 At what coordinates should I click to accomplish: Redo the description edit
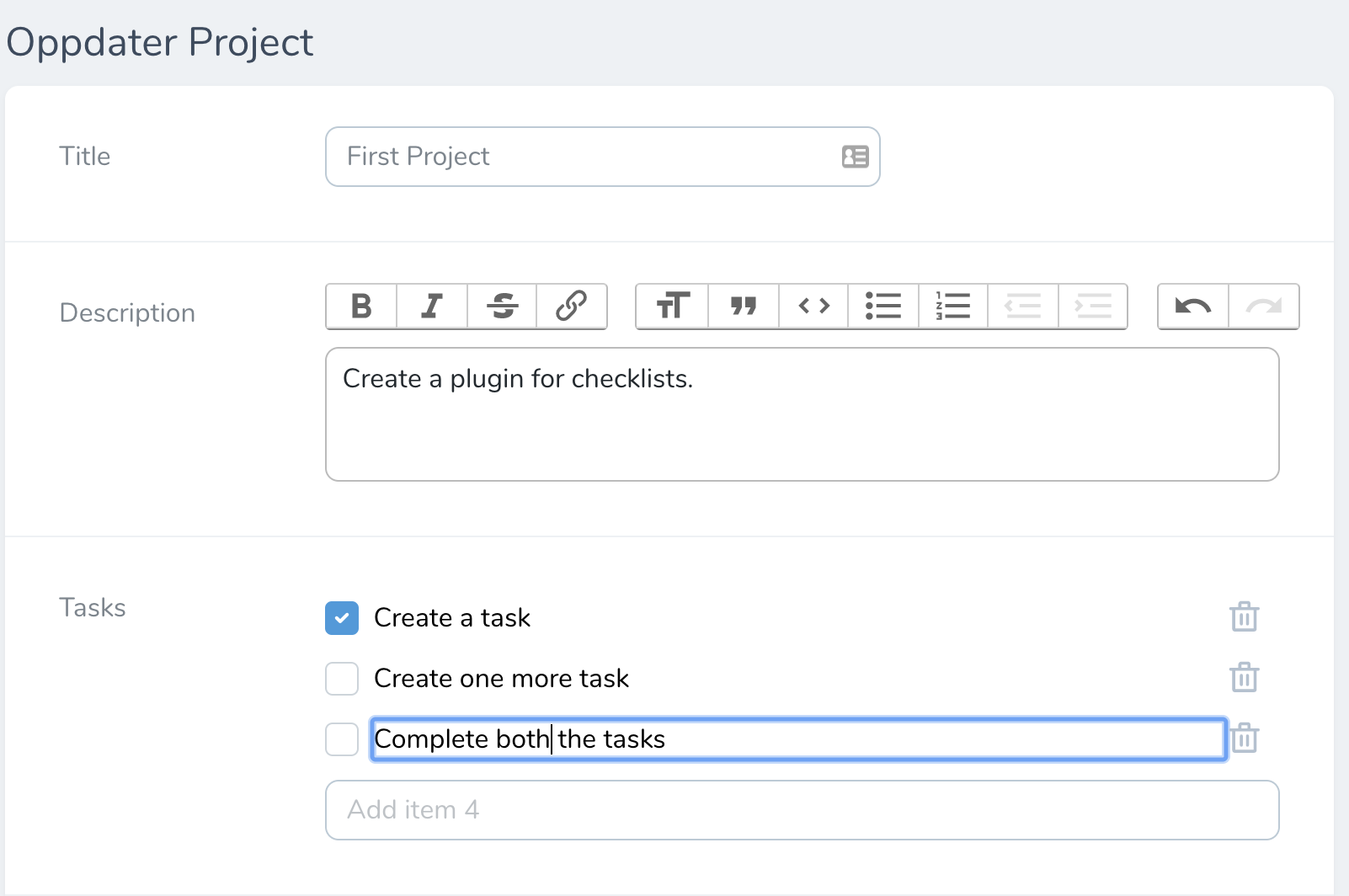pyautogui.click(x=1263, y=307)
